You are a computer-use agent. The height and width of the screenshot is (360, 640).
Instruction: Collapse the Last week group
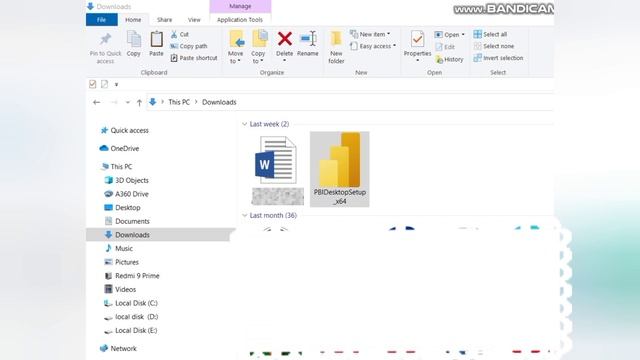244,124
